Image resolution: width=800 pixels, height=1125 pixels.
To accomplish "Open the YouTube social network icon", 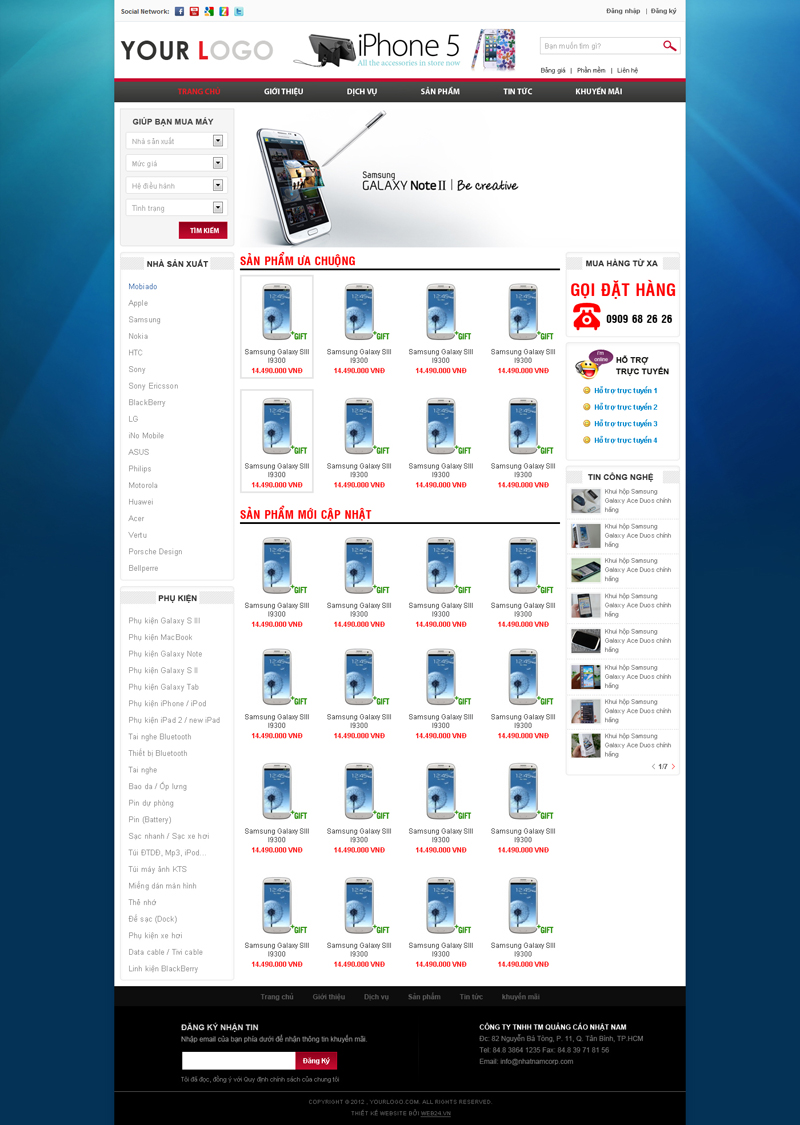I will (194, 11).
